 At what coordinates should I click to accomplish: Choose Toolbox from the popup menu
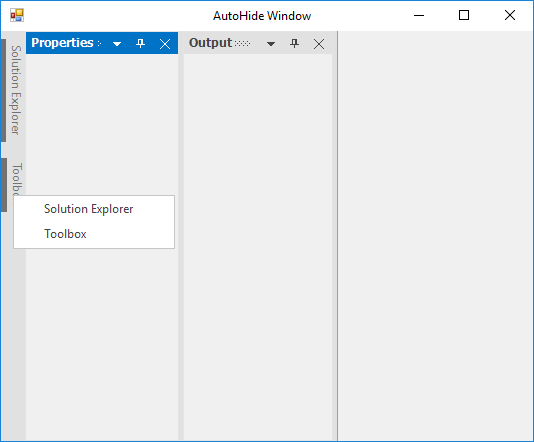[94, 234]
